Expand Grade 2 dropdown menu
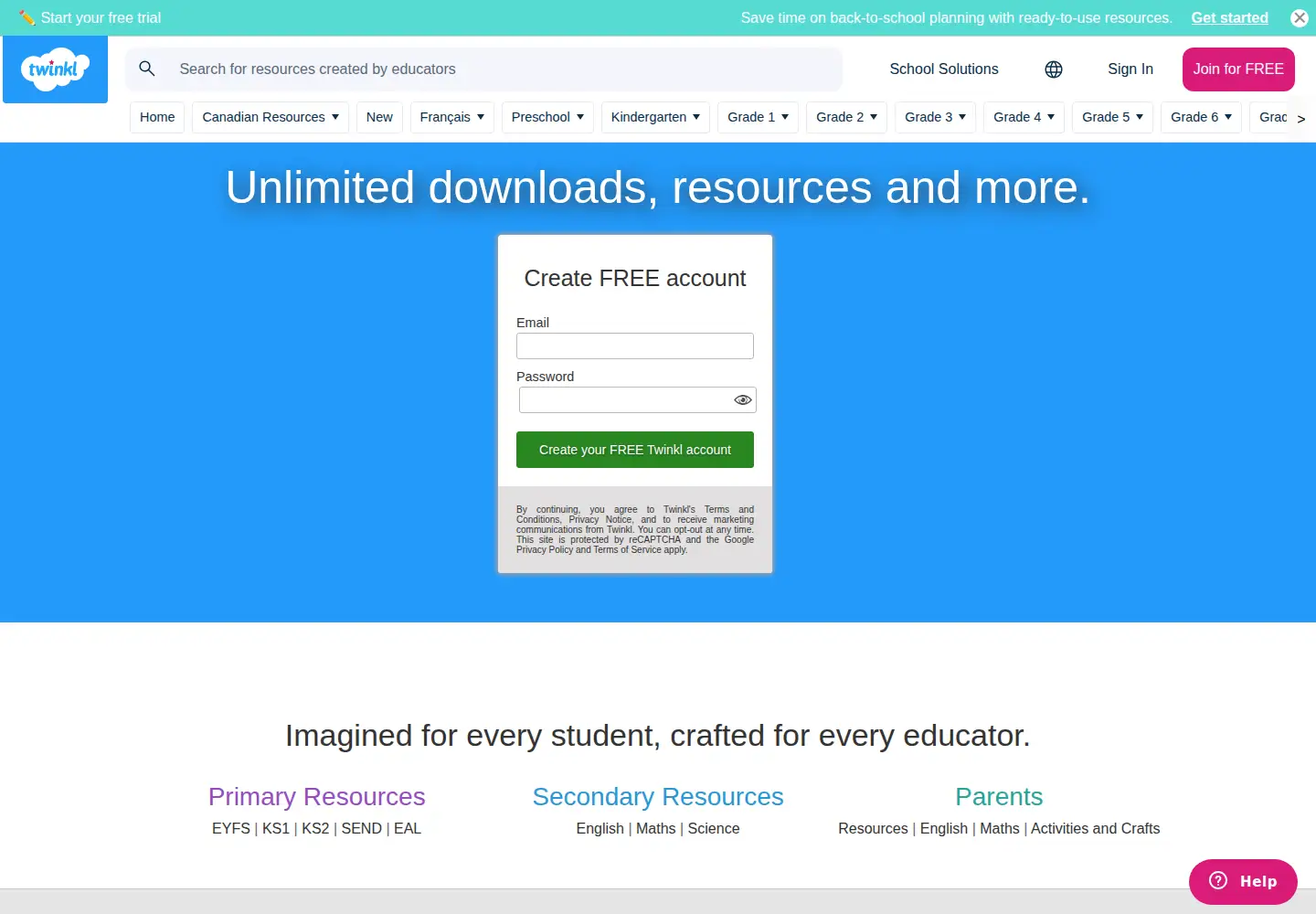This screenshot has width=1316, height=914. pos(846,117)
